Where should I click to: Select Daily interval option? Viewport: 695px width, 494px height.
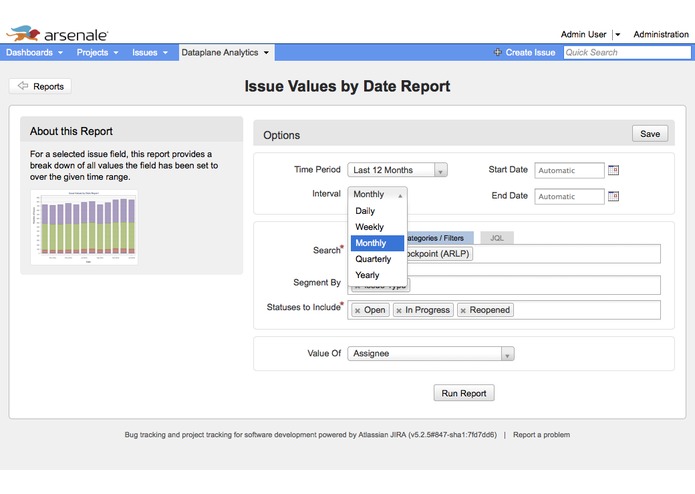(377, 211)
